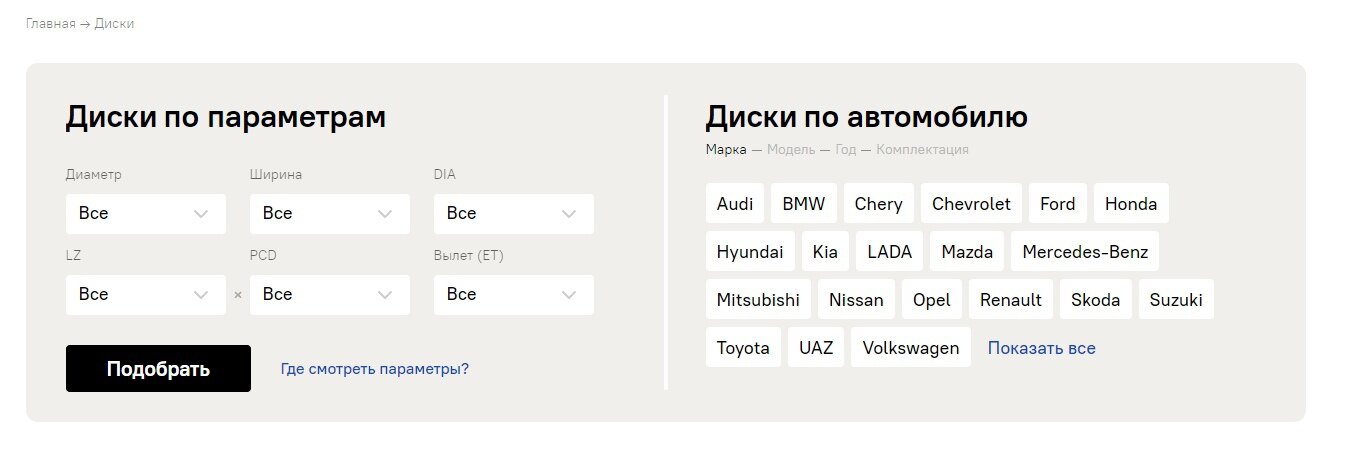Screen dimensions: 1367x454
Task: Choose Mercedes-Benz as the car make
Action: (1085, 252)
